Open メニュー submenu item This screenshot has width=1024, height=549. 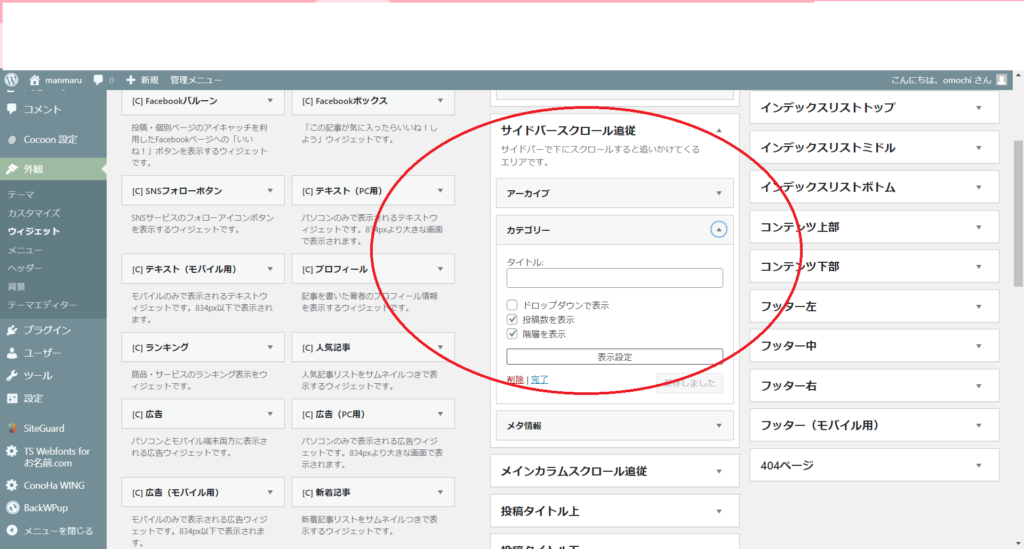click(25, 250)
